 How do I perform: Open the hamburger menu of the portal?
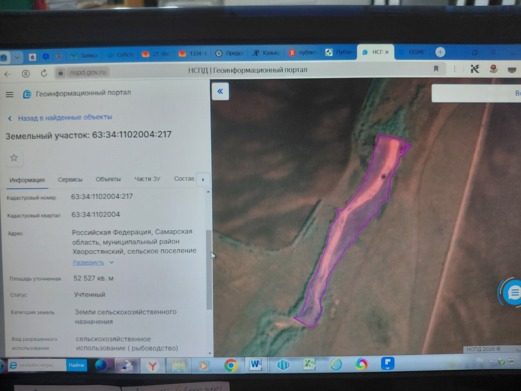(9, 95)
